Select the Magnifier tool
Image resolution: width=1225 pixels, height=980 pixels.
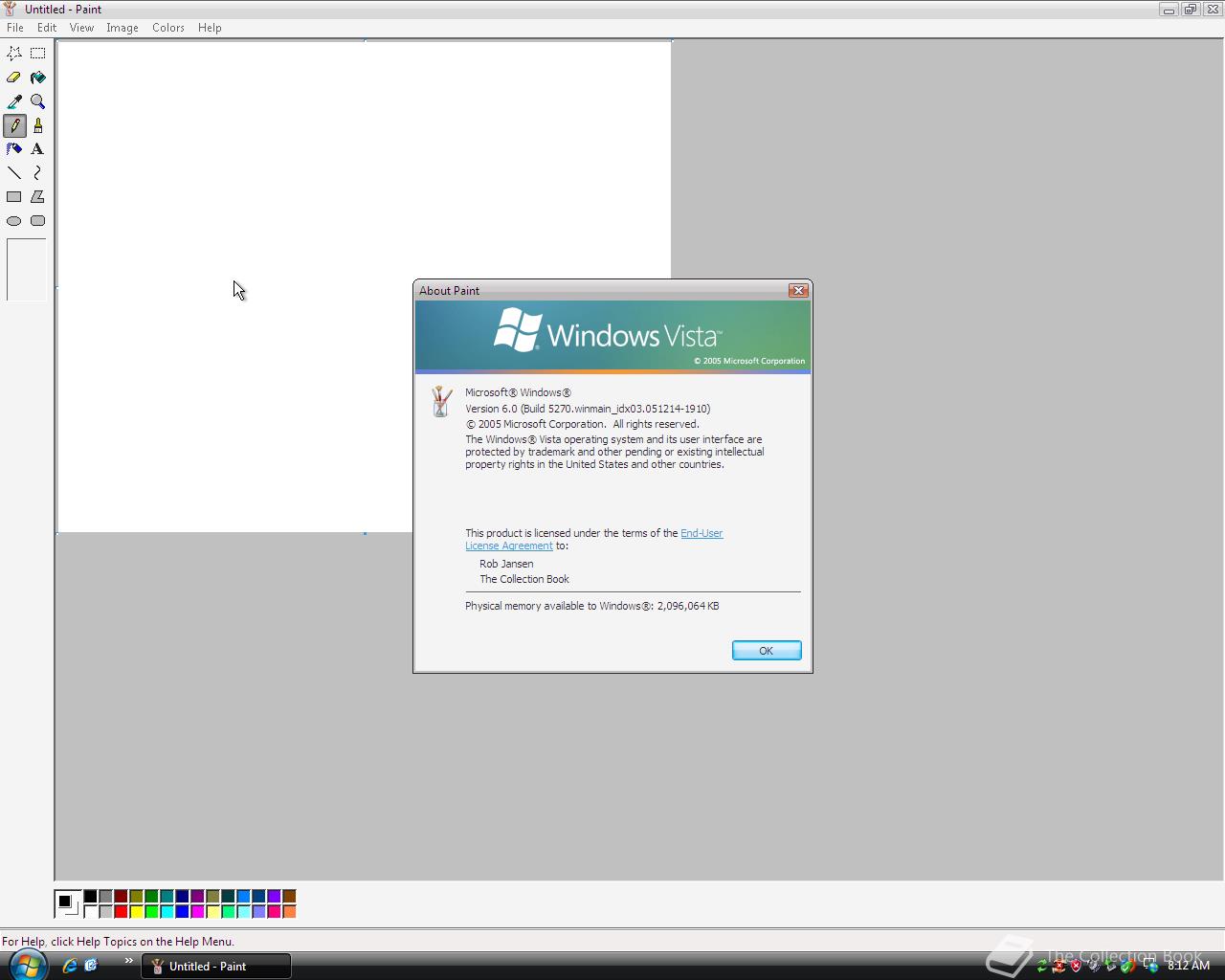click(x=37, y=101)
